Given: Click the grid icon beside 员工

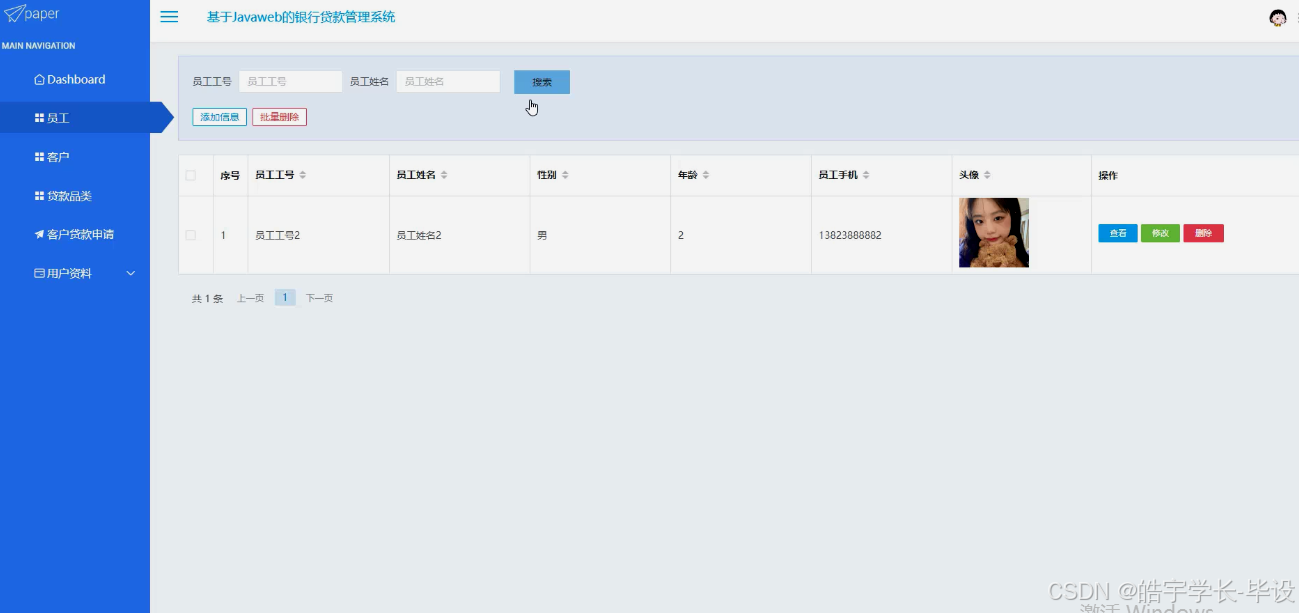Looking at the screenshot, I should [x=39, y=118].
